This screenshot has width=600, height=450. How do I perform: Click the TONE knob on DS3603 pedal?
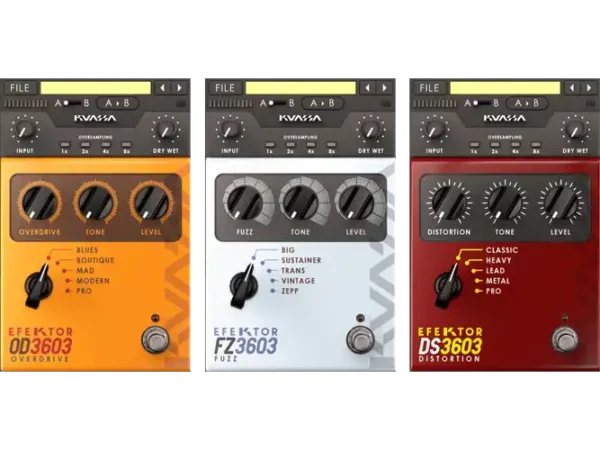[x=505, y=202]
